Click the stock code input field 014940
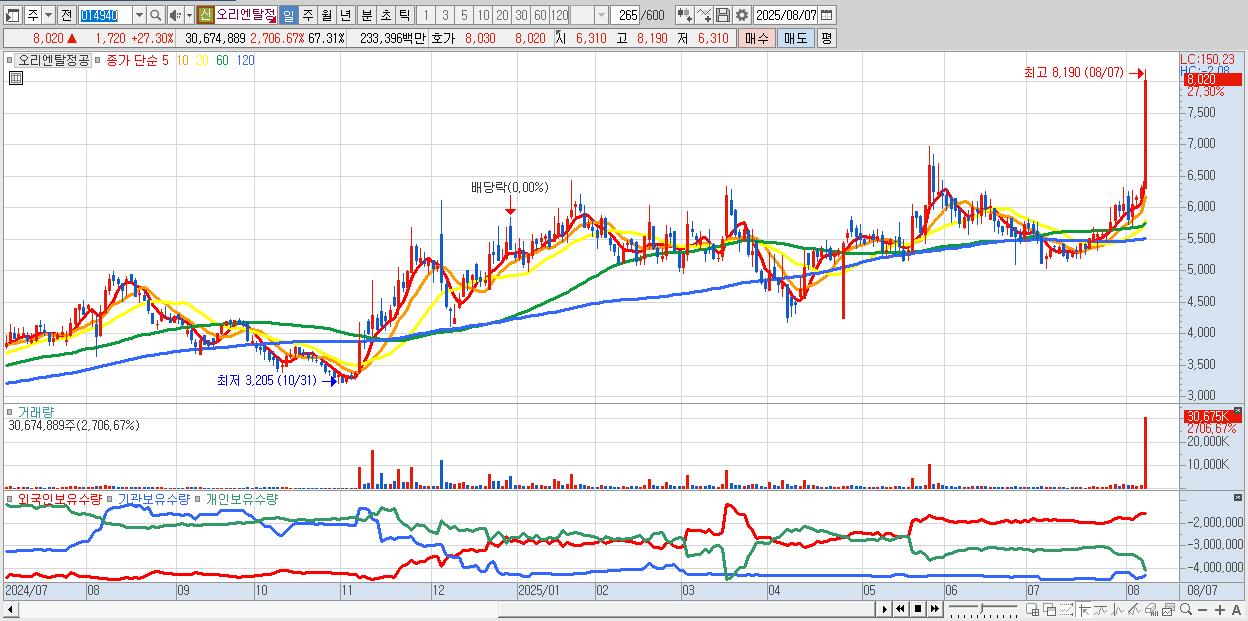Screen dimensions: 1248x621 [105, 16]
